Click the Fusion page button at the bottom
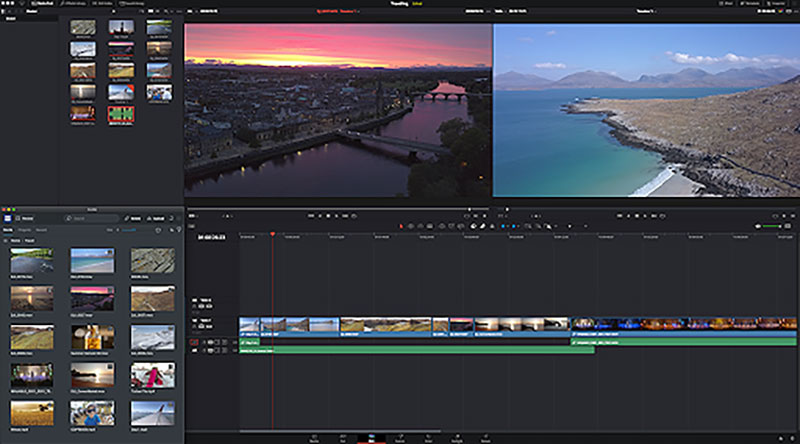The image size is (800, 444). pyautogui.click(x=402, y=438)
